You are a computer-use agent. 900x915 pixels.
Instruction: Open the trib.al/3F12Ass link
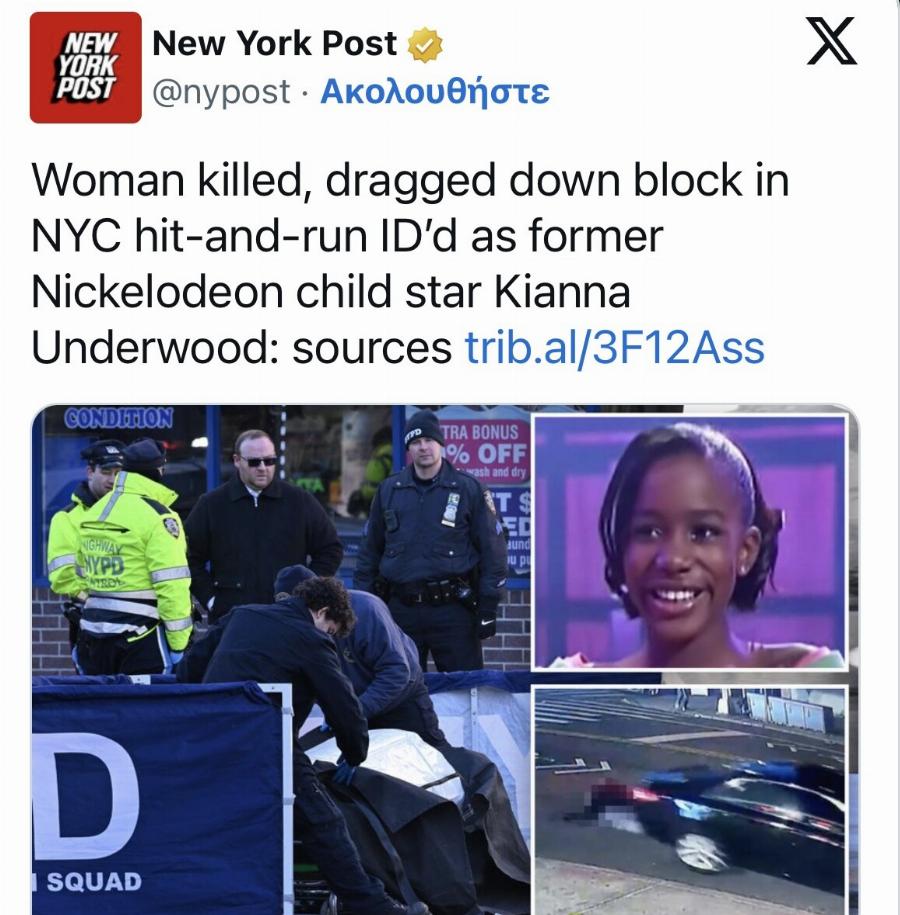(615, 347)
